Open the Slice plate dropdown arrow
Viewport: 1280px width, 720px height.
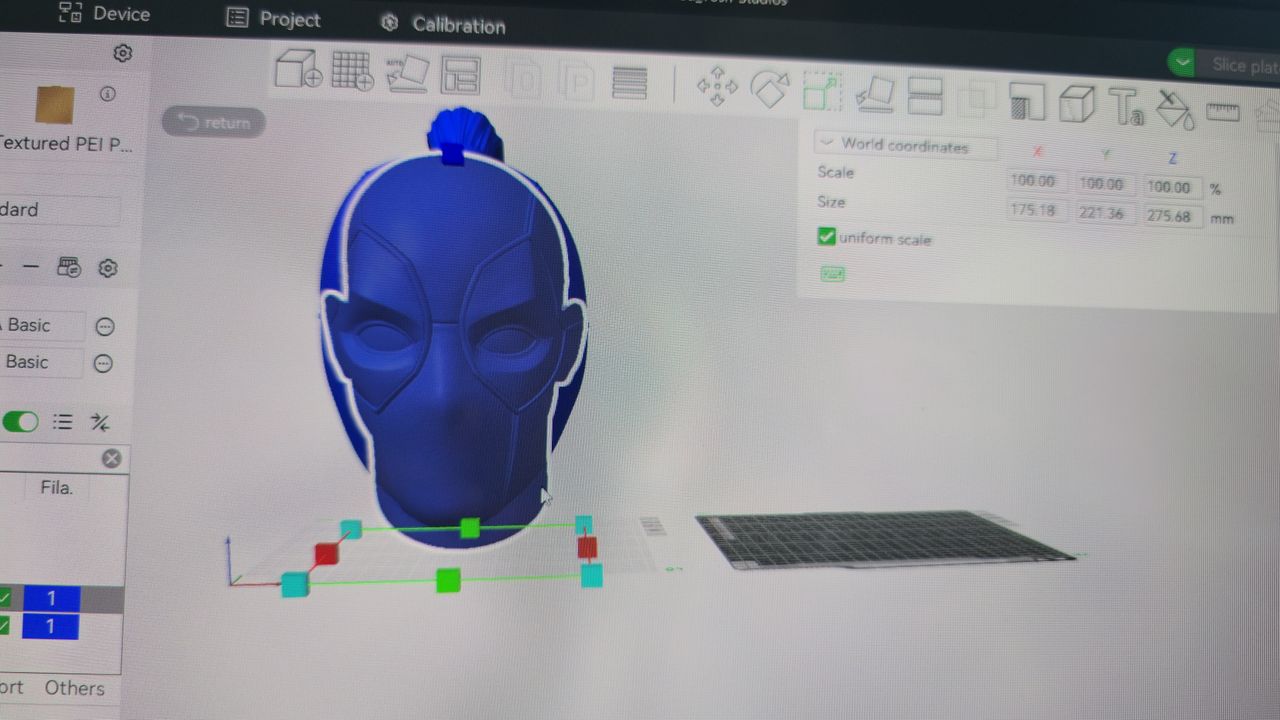(1183, 62)
